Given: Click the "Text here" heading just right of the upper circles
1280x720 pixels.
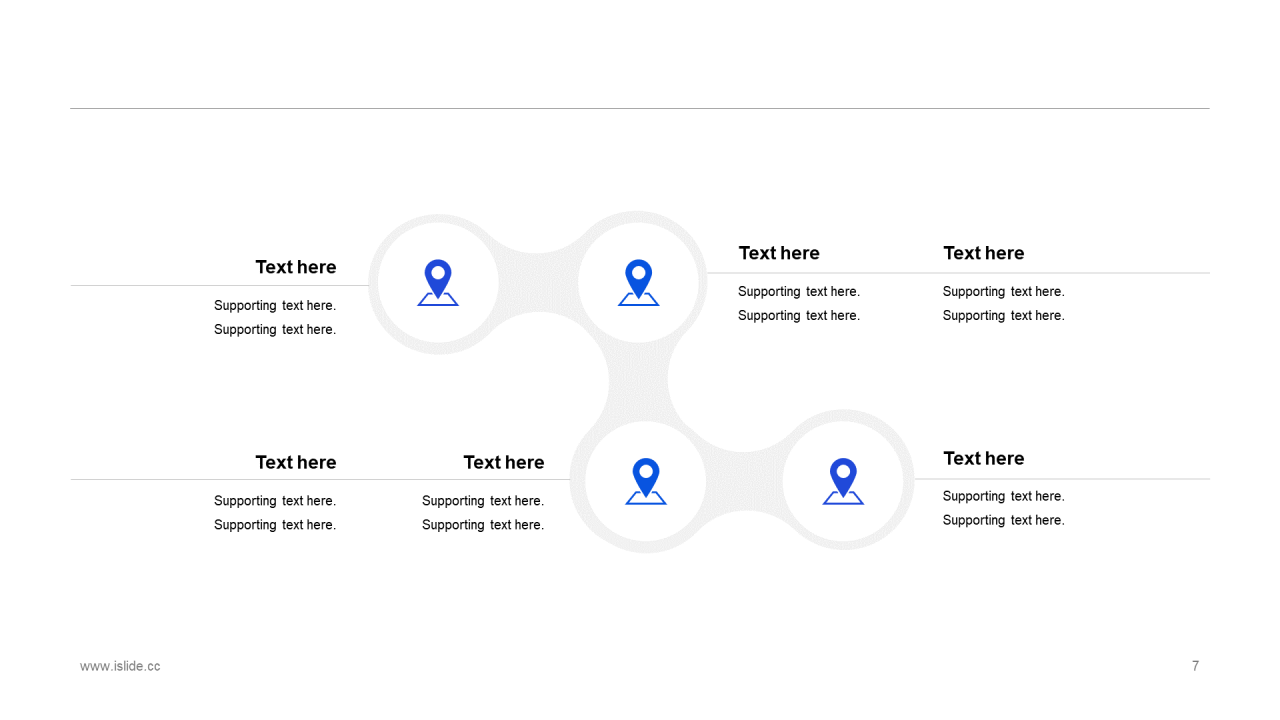Looking at the screenshot, I should point(779,253).
